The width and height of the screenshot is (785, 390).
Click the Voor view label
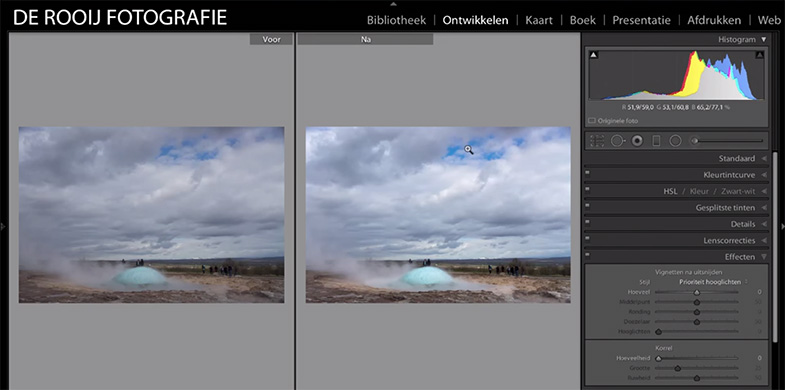(x=271, y=39)
